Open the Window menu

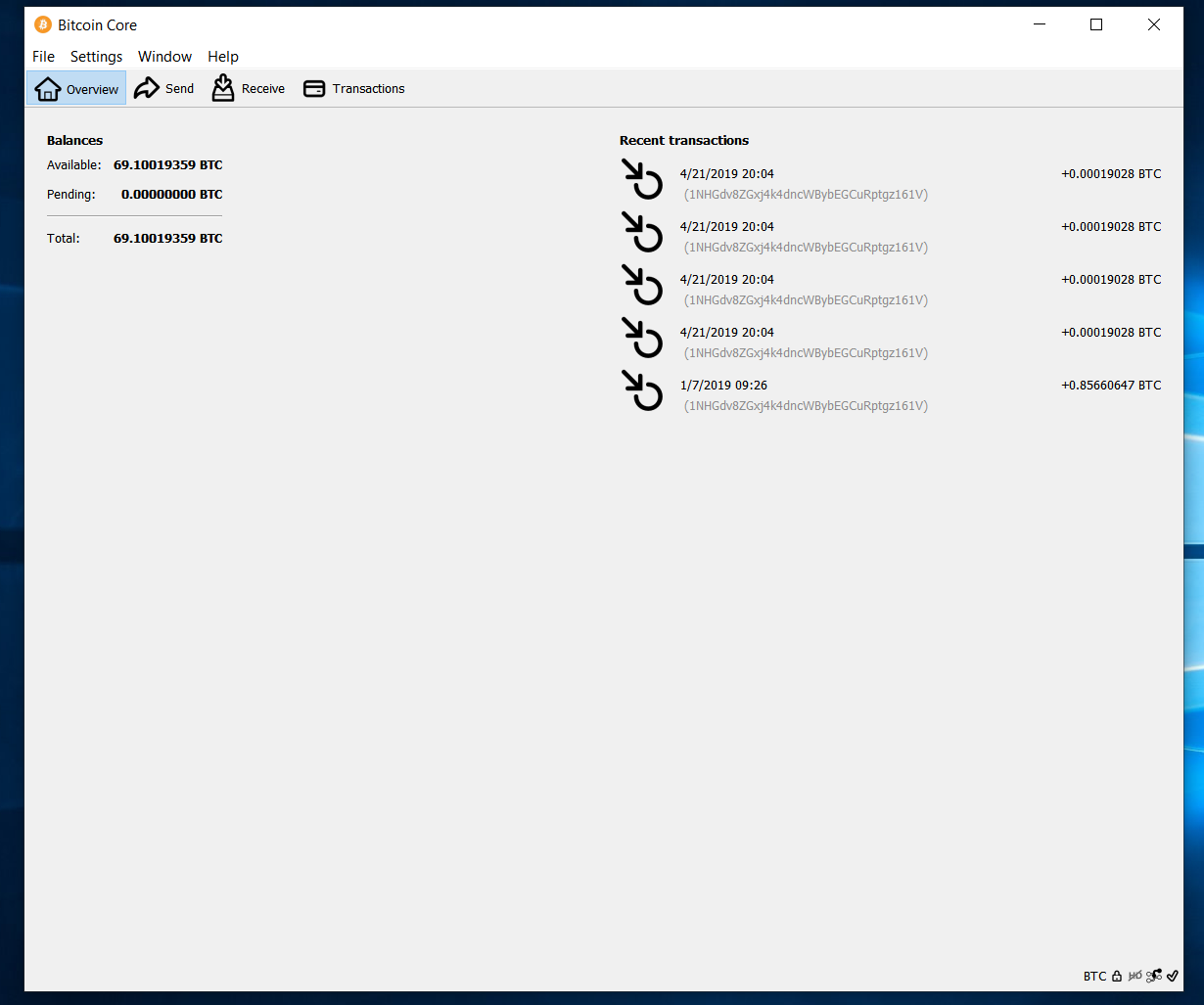click(x=164, y=57)
